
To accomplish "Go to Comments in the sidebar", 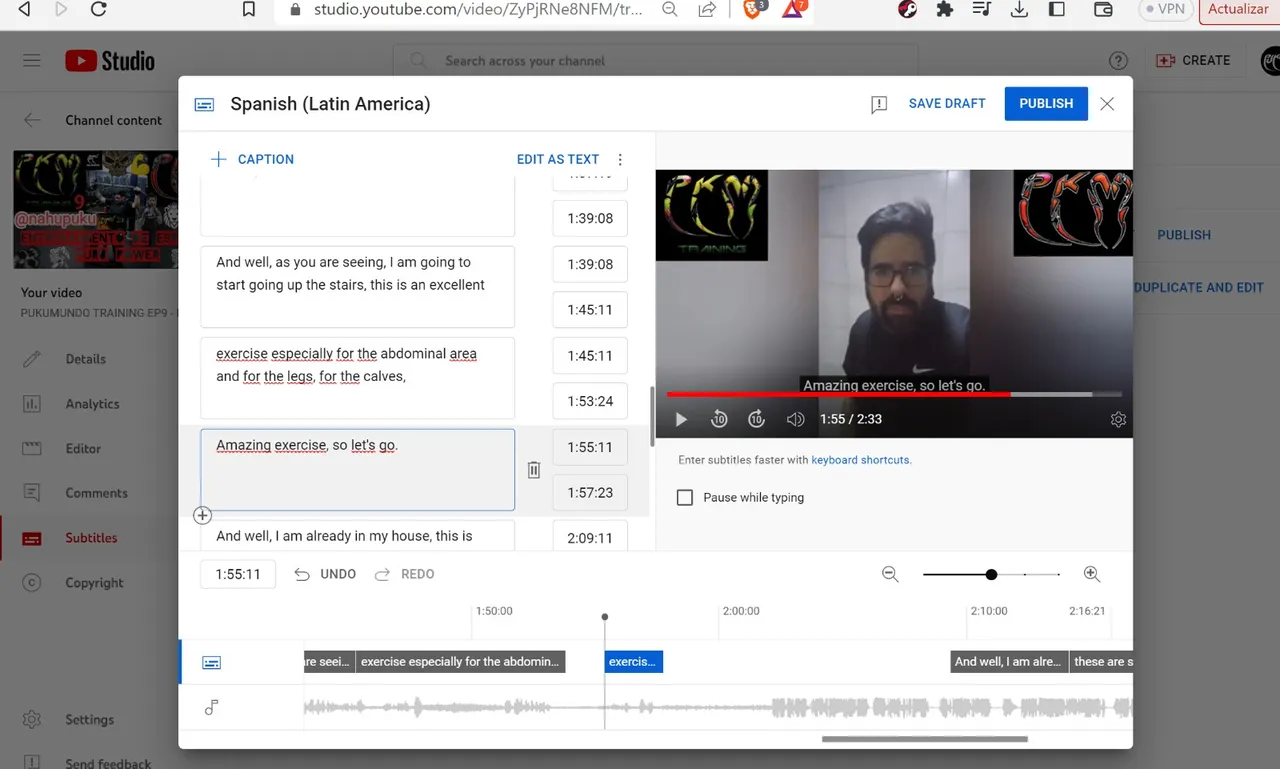I will pos(96,493).
